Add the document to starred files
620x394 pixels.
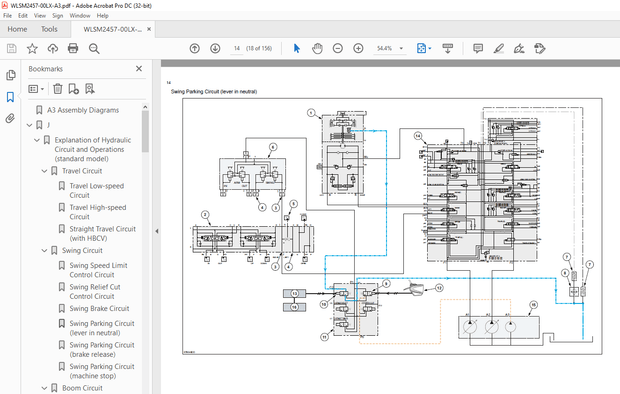32,49
